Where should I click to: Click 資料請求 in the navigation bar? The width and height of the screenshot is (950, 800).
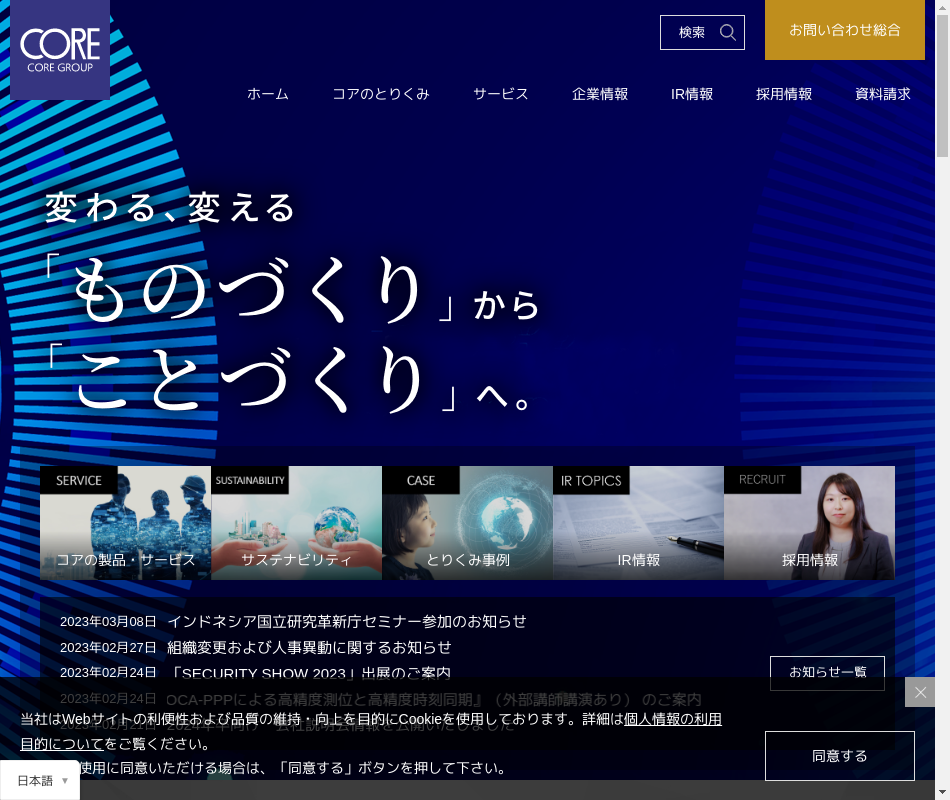883,94
